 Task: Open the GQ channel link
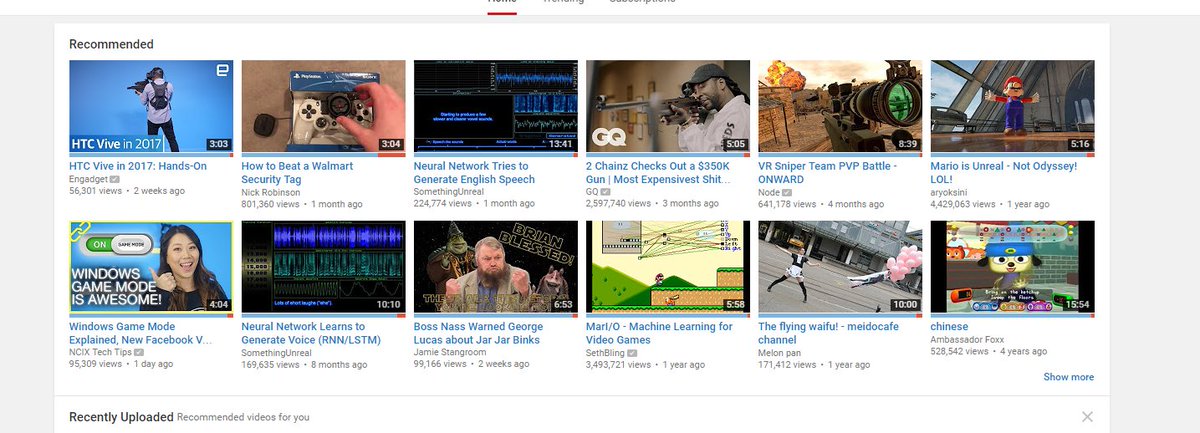coord(592,191)
